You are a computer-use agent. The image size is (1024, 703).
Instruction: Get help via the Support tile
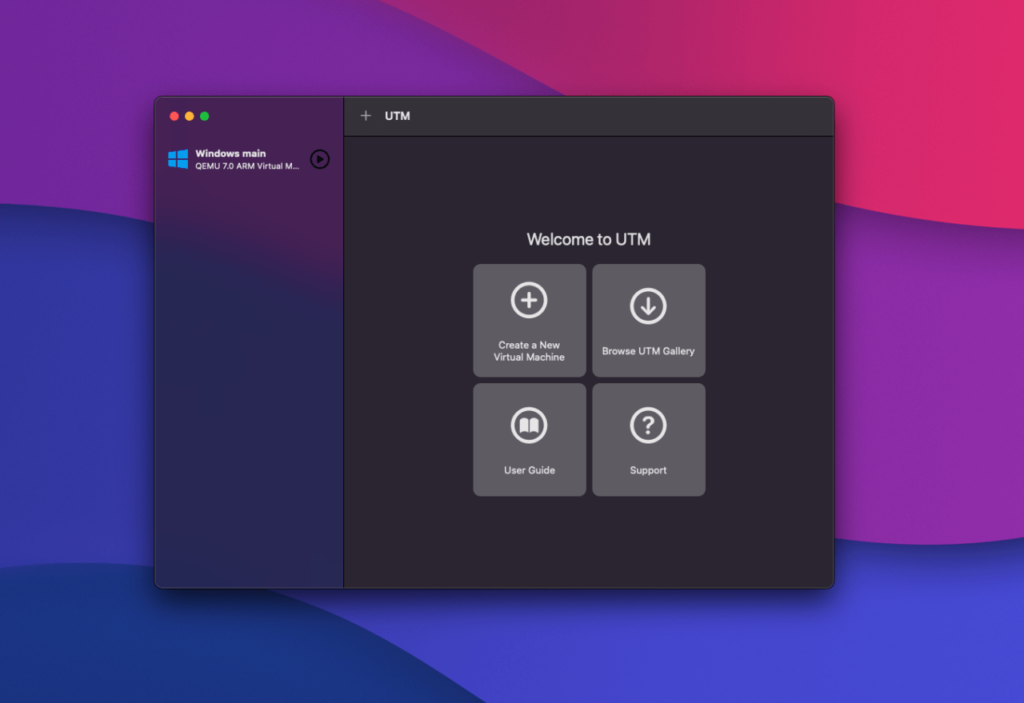click(x=648, y=440)
